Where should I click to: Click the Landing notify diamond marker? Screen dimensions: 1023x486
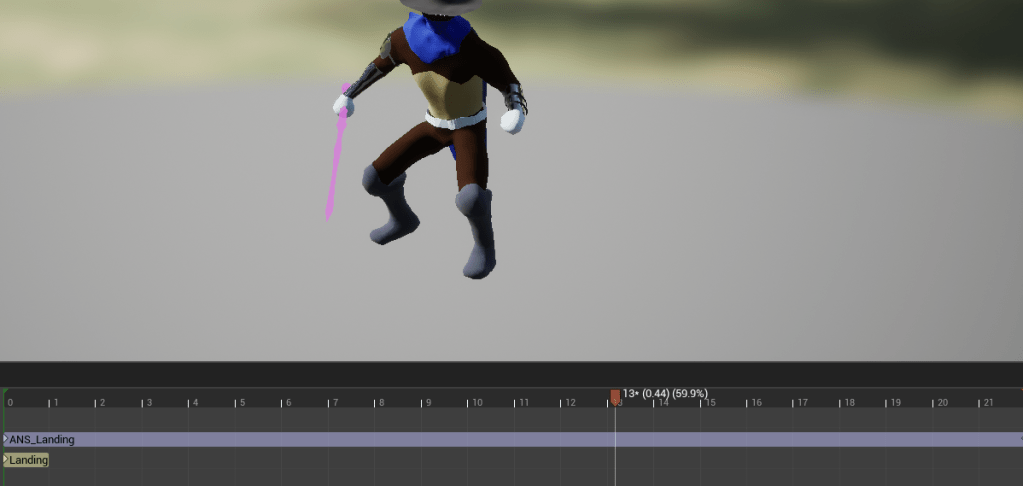click(x=5, y=460)
